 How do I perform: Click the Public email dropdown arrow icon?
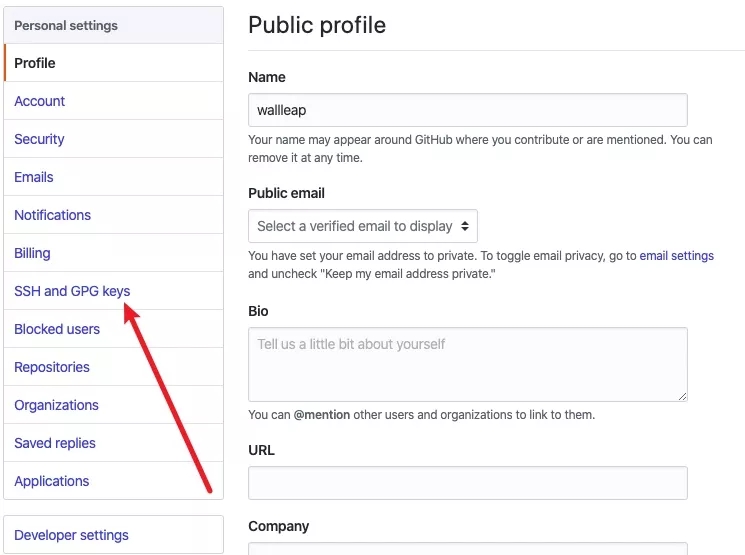click(x=464, y=226)
